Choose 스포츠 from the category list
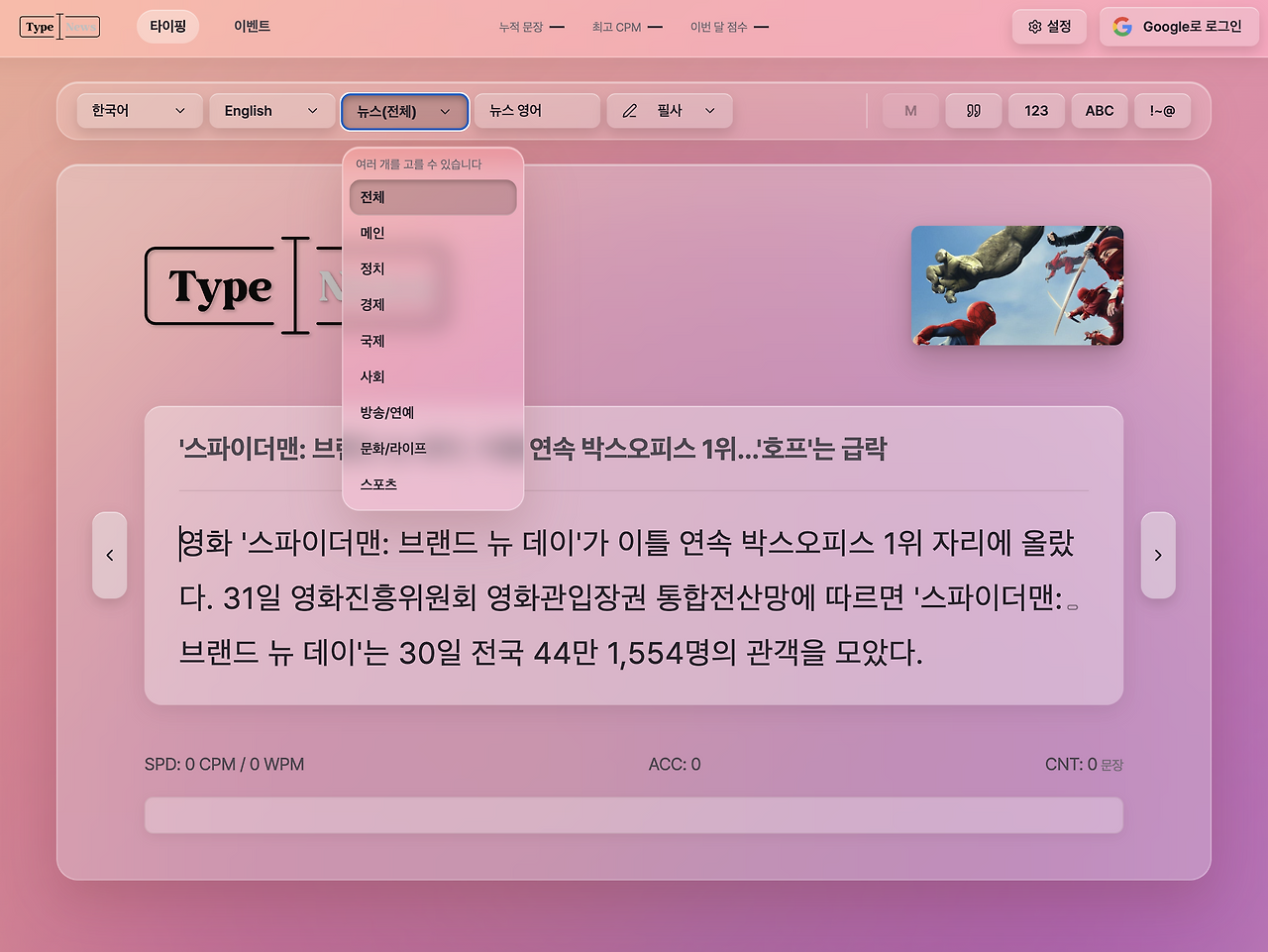 [x=433, y=483]
